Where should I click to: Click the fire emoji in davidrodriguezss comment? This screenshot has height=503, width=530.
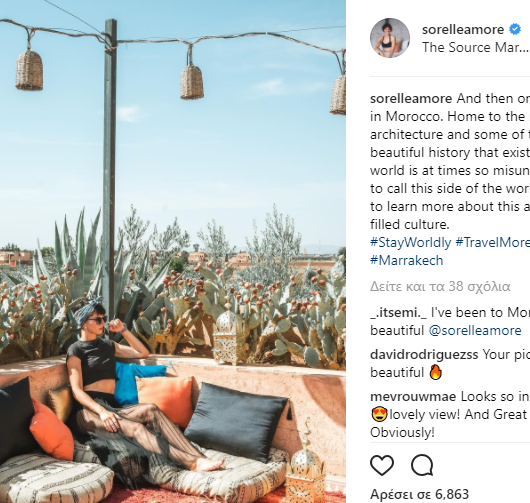pos(435,373)
